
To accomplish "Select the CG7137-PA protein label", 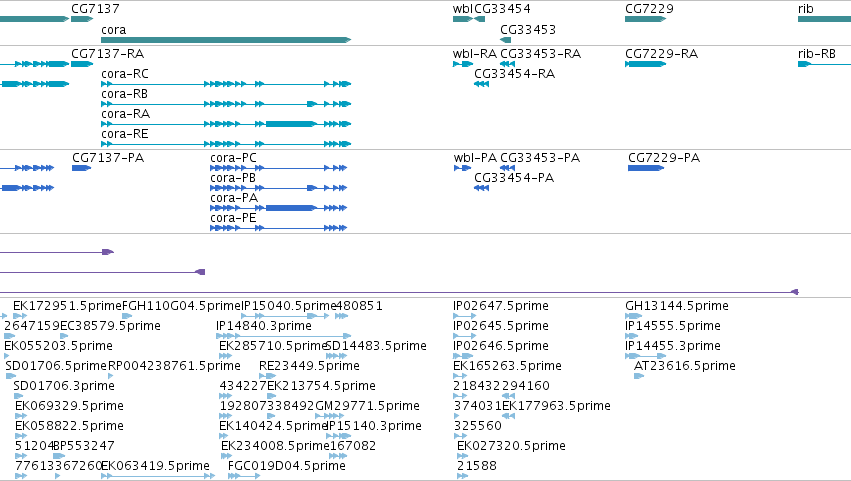I will click(108, 158).
